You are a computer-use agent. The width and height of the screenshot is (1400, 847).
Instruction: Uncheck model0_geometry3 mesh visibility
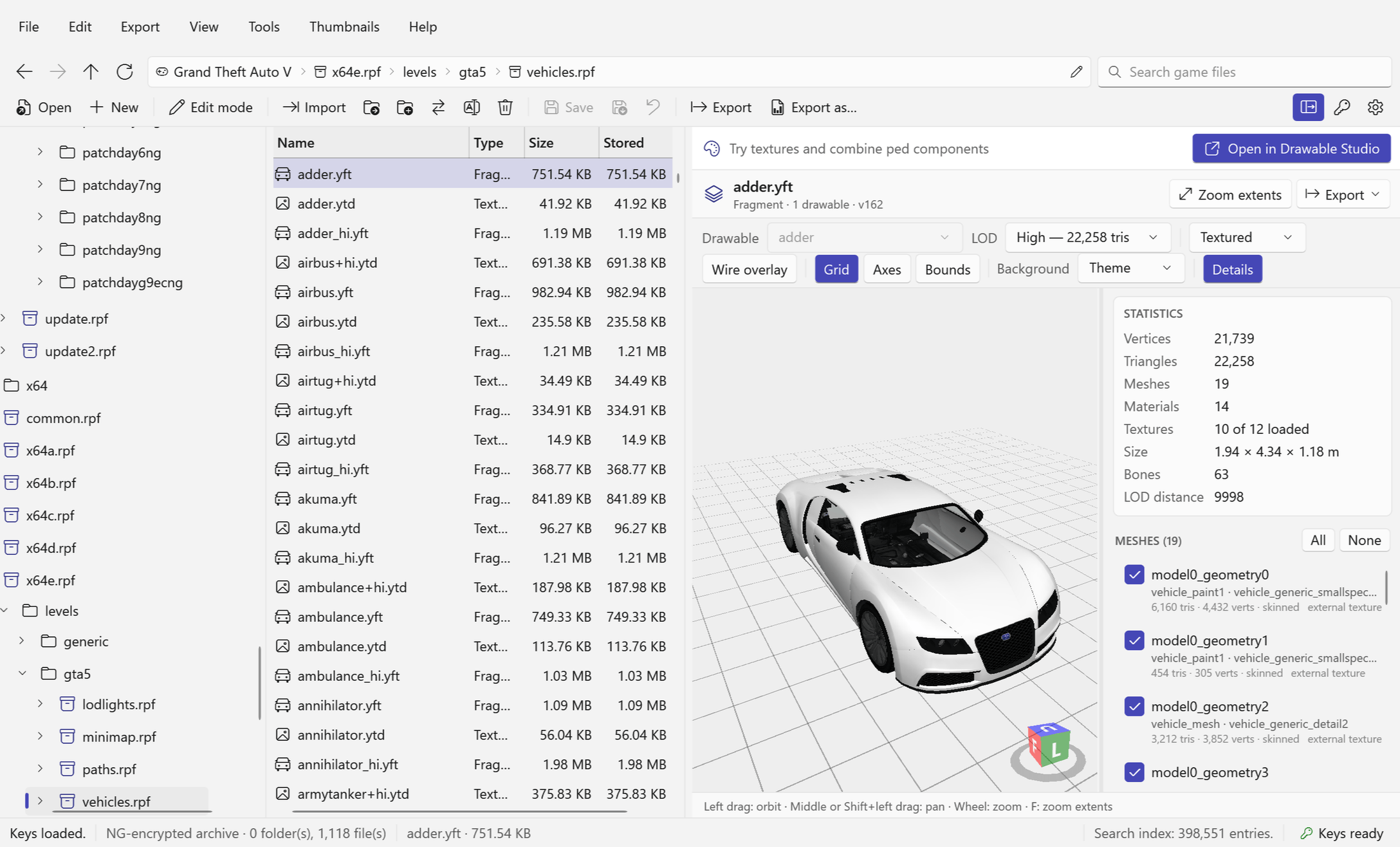click(1134, 772)
